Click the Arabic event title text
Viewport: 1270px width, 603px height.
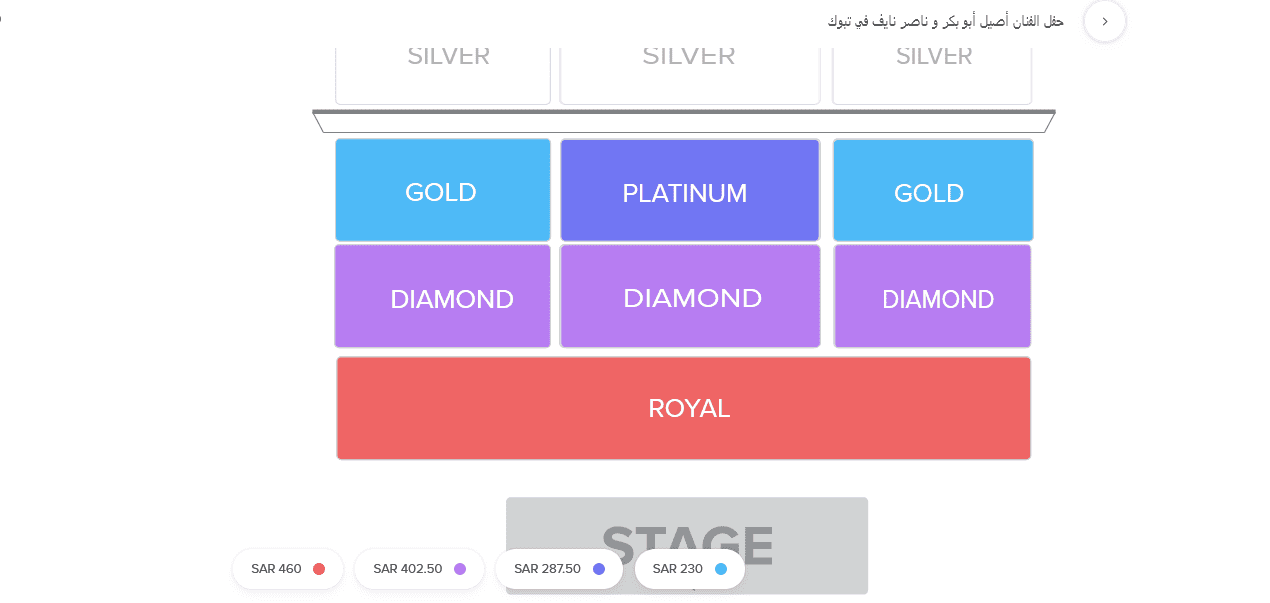coord(946,21)
